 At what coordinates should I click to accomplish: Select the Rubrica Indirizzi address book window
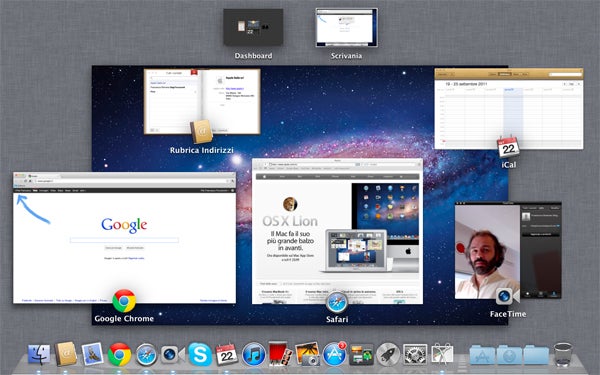202,101
